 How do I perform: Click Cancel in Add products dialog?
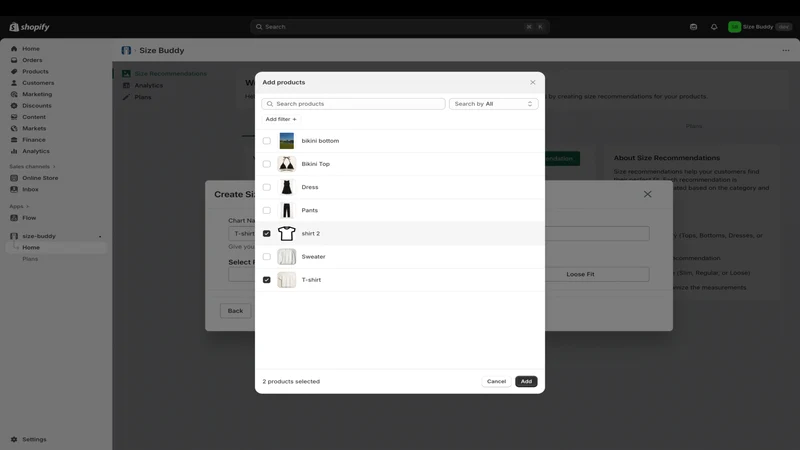point(496,382)
